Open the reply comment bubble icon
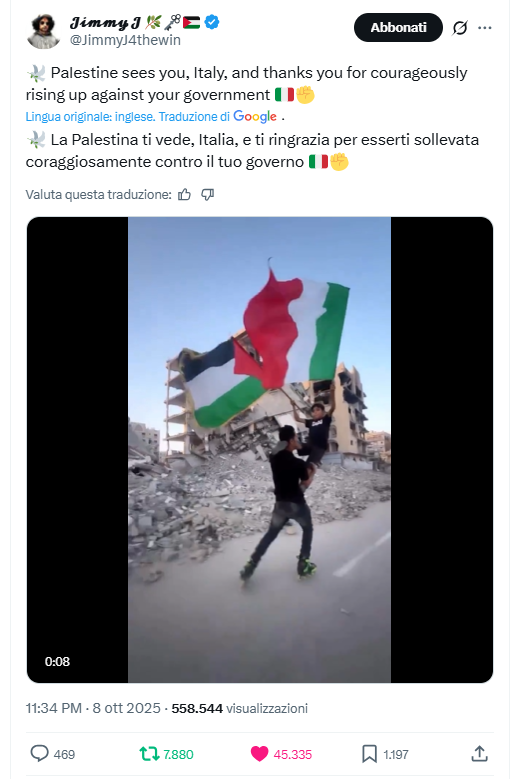This screenshot has width=511, height=779. 40,754
